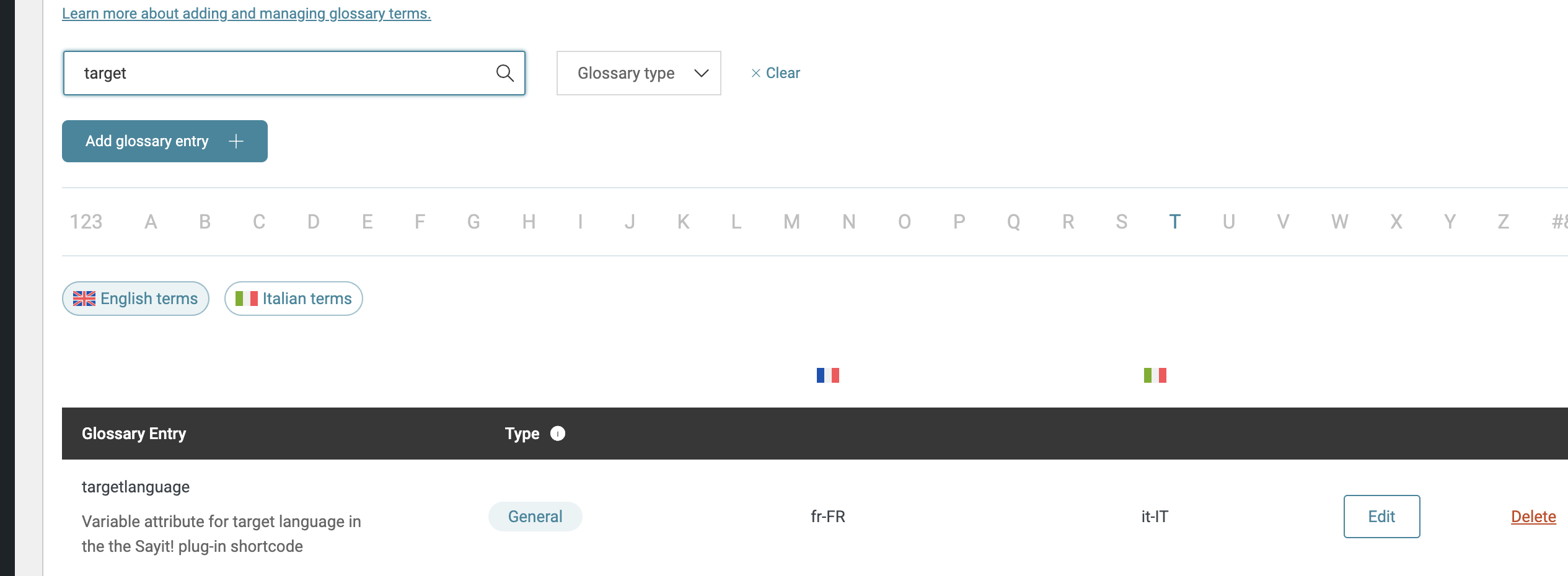The height and width of the screenshot is (576, 1568).
Task: Toggle the Italian terms filter
Action: pos(294,299)
